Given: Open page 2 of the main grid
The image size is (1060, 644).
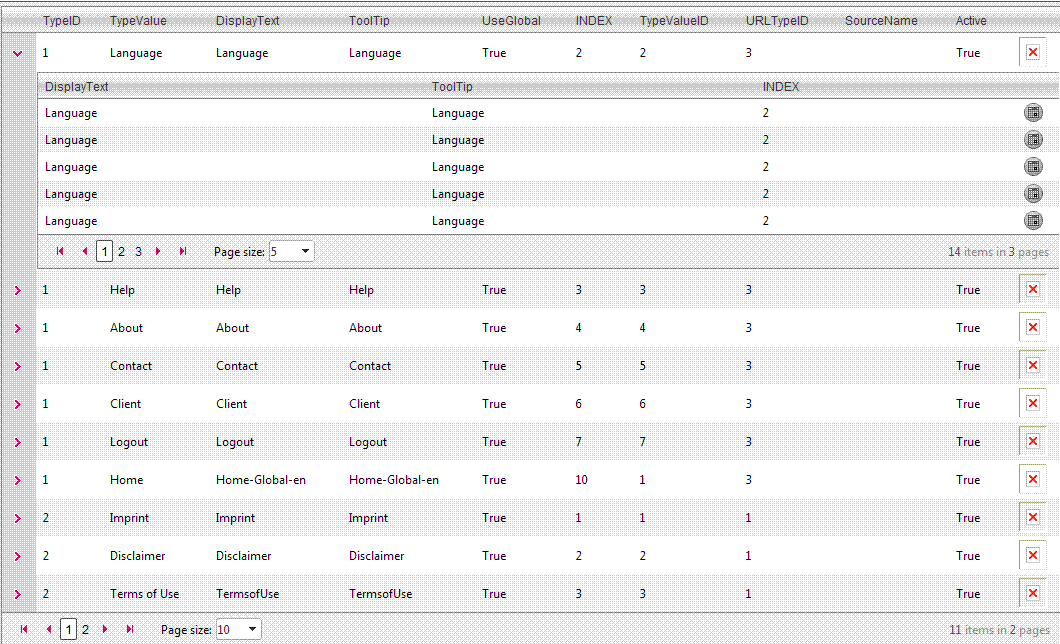Looking at the screenshot, I should (85, 630).
